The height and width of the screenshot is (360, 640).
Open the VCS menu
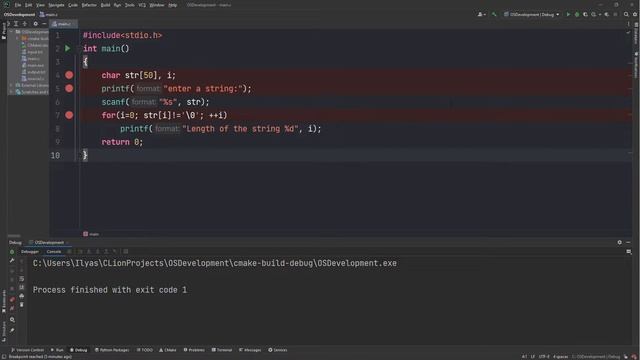point(142,5)
